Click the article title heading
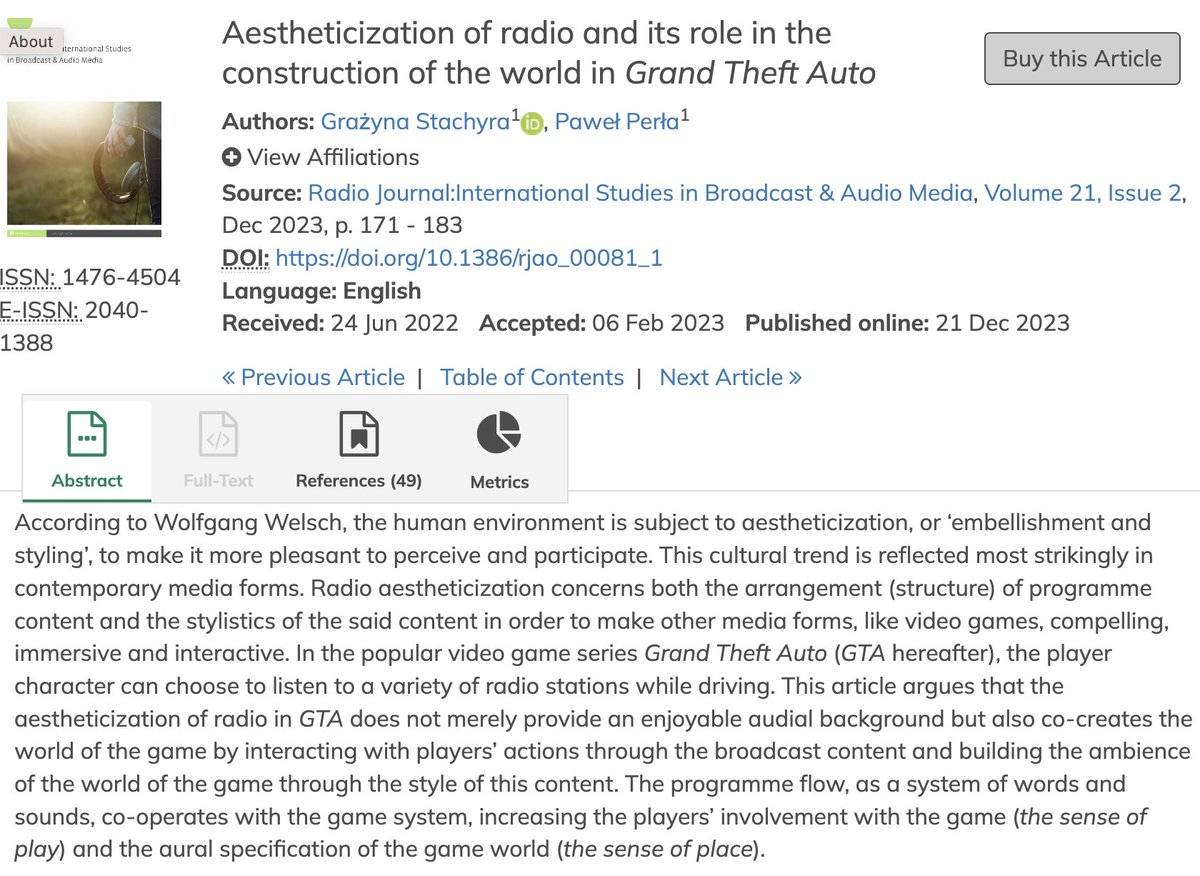This screenshot has height=876, width=1200. tap(549, 53)
